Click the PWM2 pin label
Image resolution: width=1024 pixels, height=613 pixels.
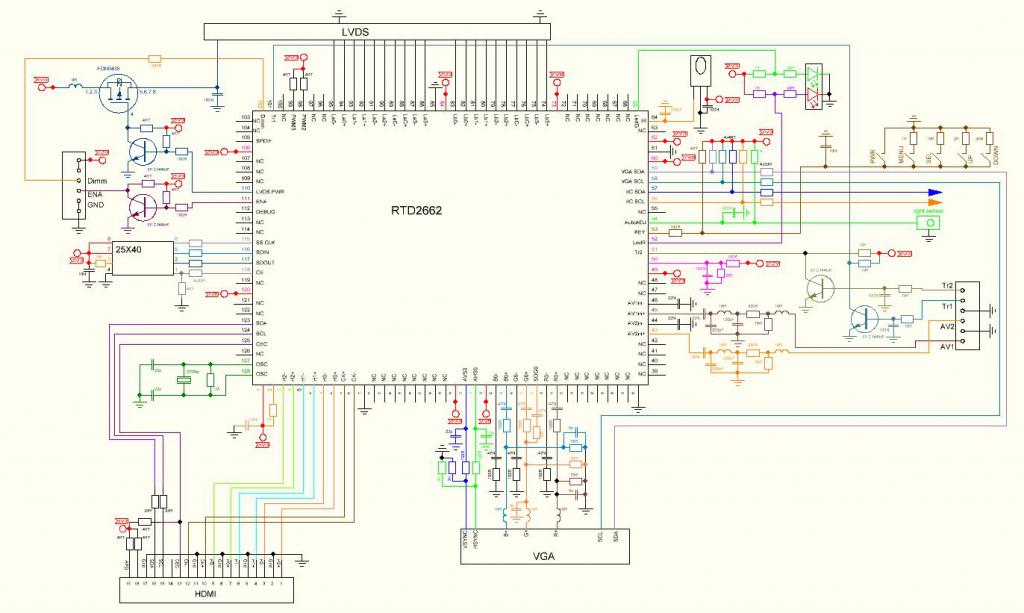coord(304,123)
